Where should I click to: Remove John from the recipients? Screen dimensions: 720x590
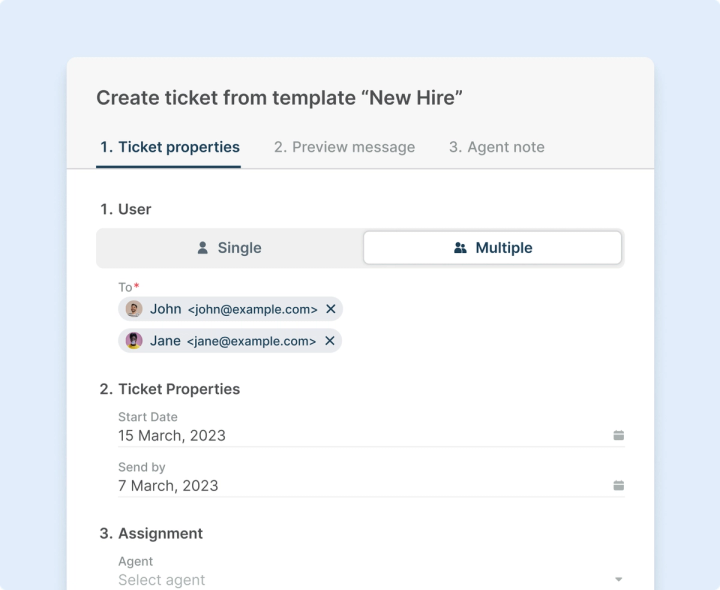tap(331, 309)
